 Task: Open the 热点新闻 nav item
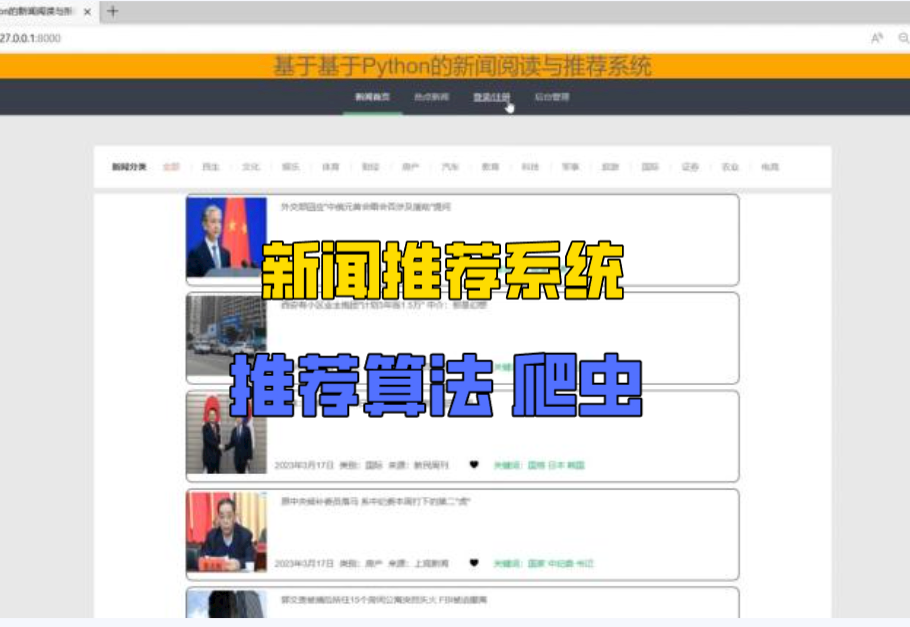432,97
